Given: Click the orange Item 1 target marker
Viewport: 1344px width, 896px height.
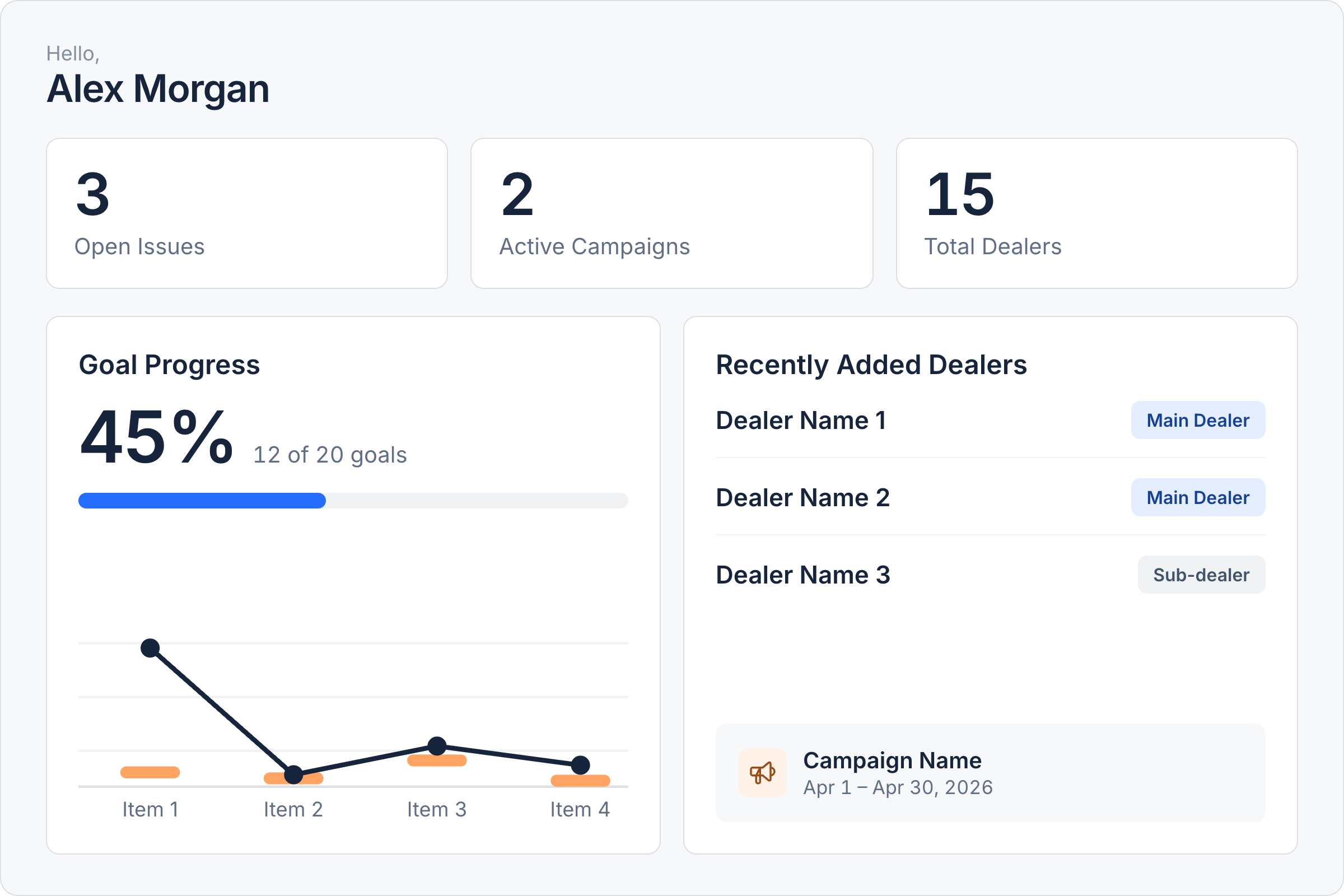Looking at the screenshot, I should [x=150, y=772].
